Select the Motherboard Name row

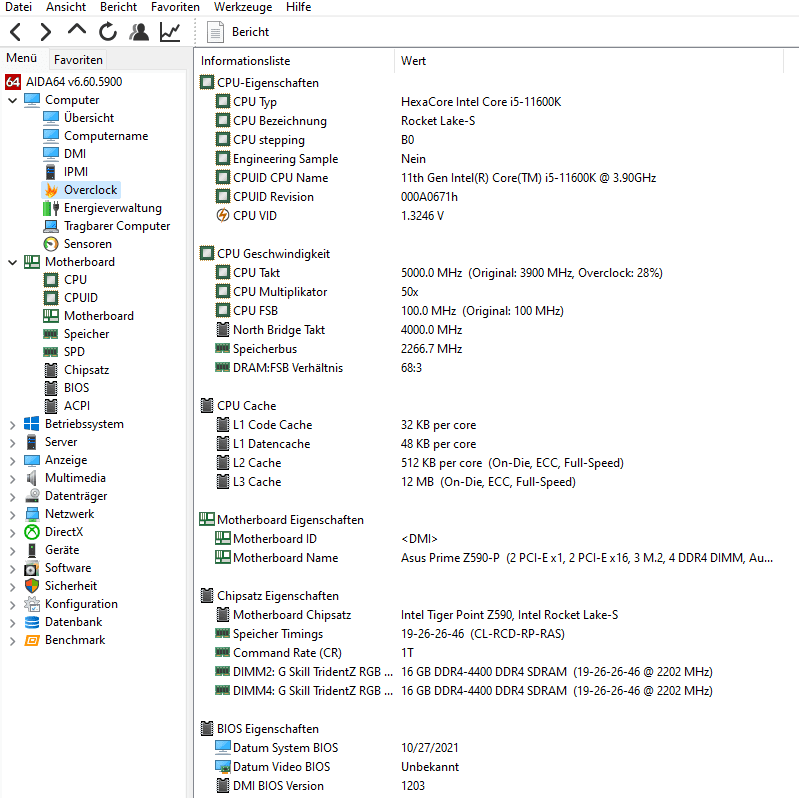click(489, 558)
